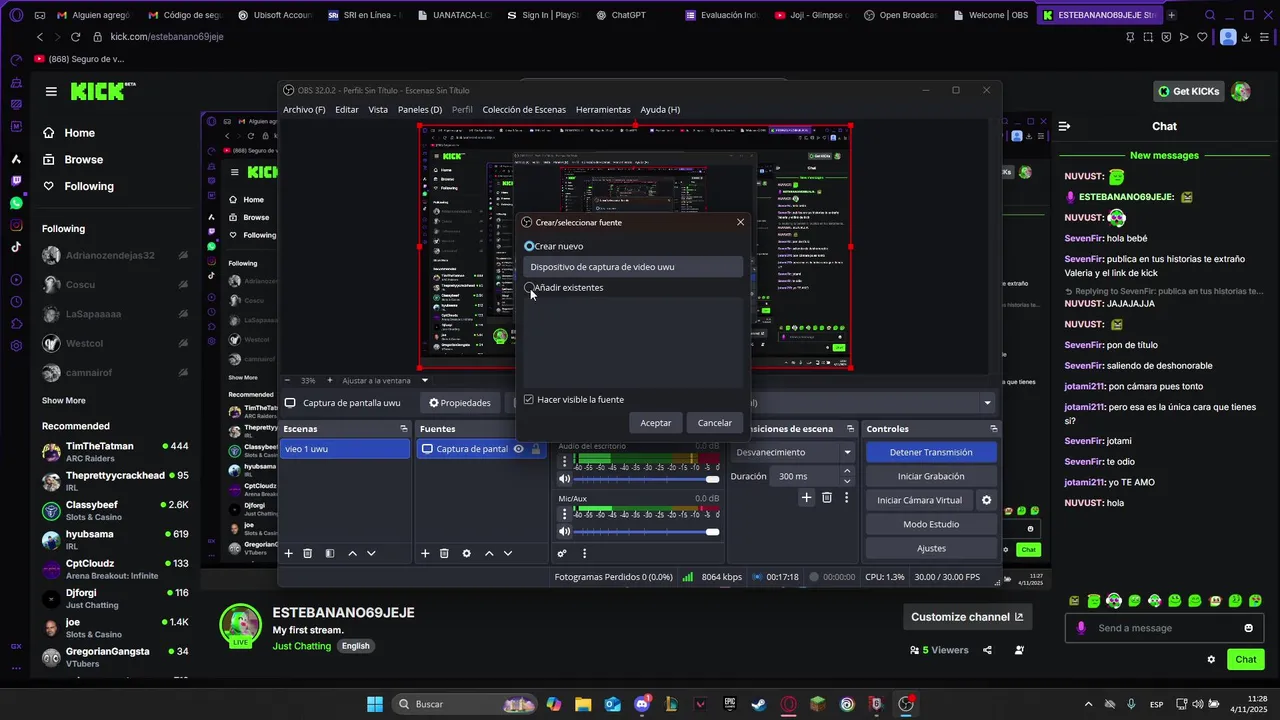The width and height of the screenshot is (1280, 720).
Task: Uncheck Hacer visible la fuente
Action: coord(529,399)
